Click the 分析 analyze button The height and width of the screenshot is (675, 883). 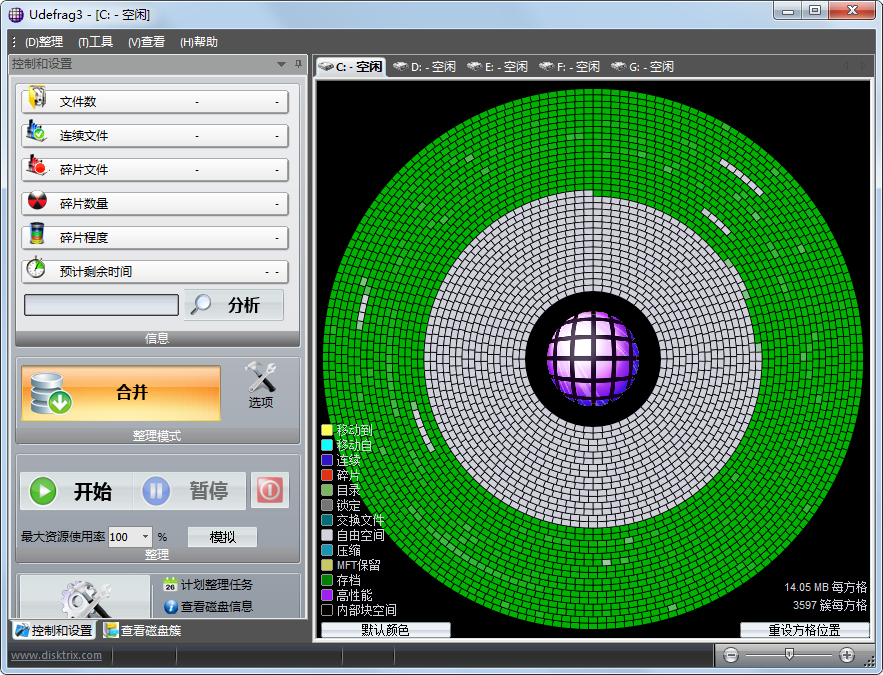(x=234, y=305)
